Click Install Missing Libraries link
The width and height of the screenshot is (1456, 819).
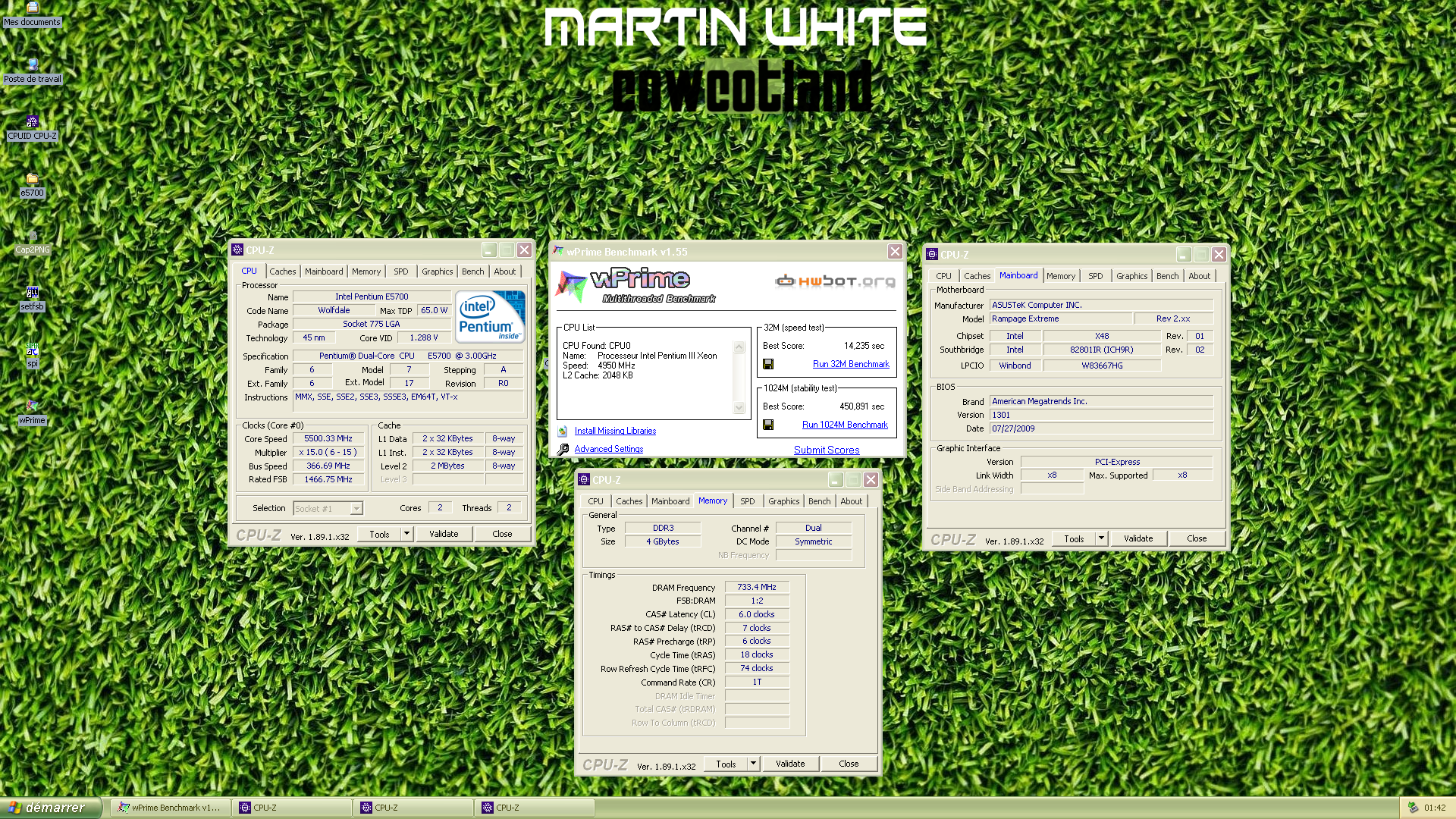click(x=615, y=431)
